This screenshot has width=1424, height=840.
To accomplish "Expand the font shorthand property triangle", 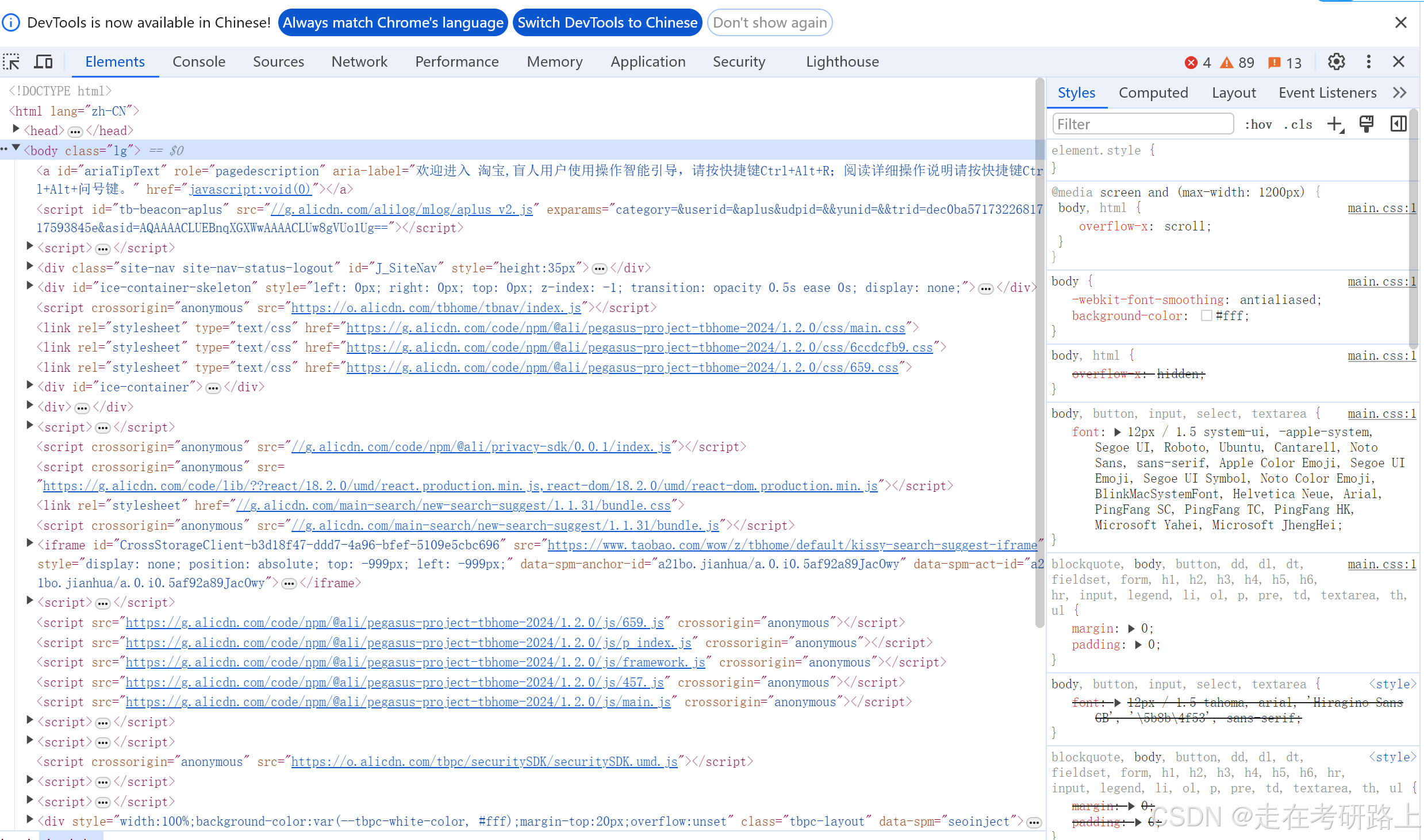I will 1117,432.
